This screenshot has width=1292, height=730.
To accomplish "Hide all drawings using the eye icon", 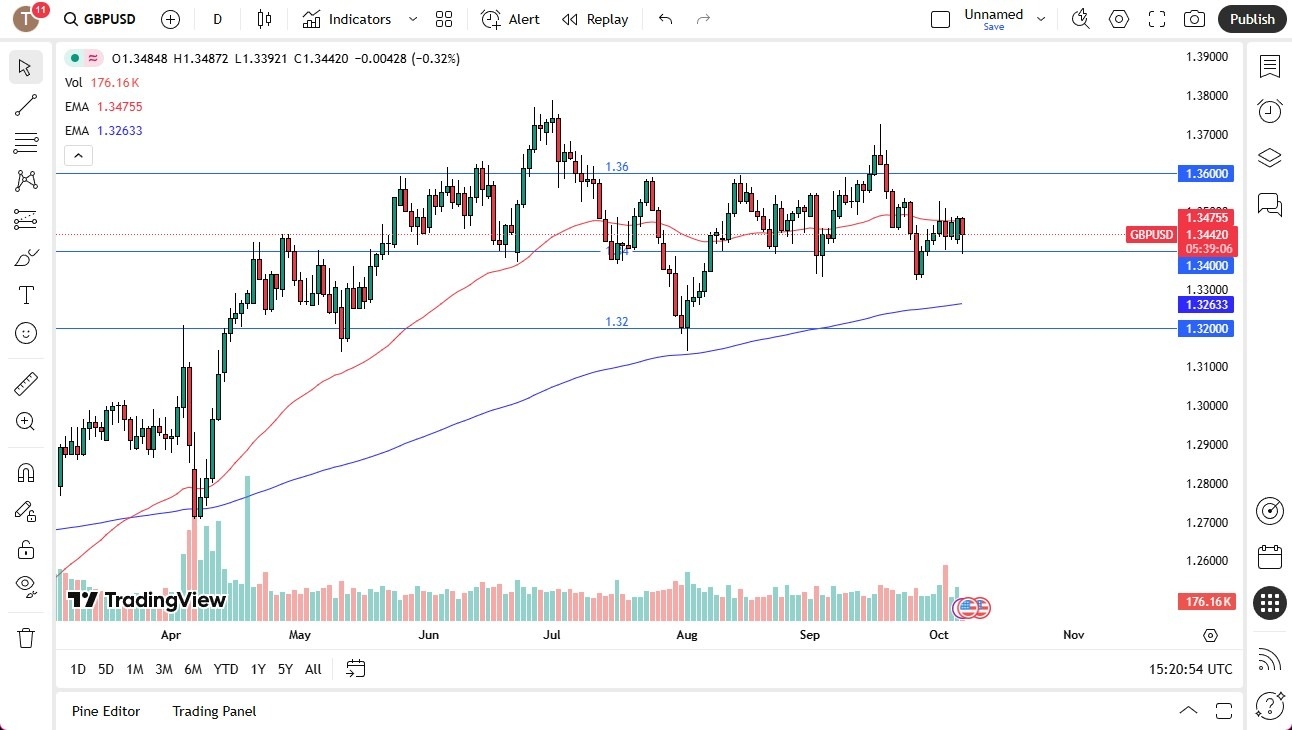I will [26, 585].
